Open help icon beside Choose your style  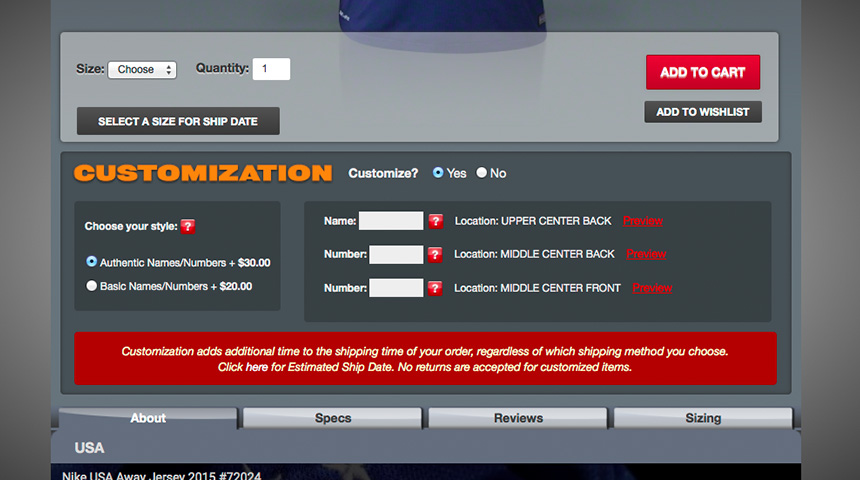188,227
